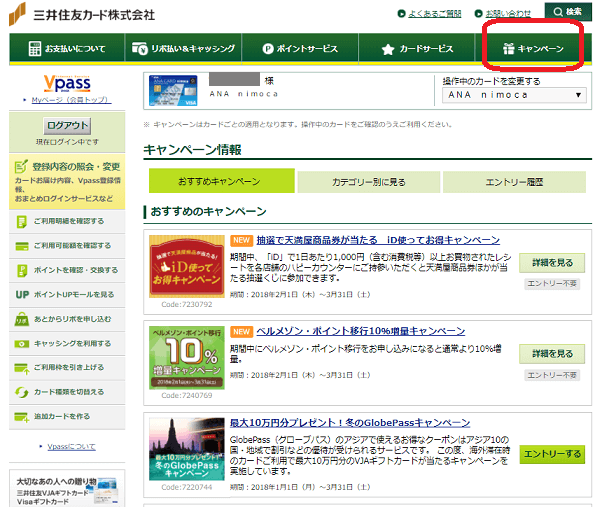Open ポイントを確認・交換する sidebar item

(x=67, y=270)
